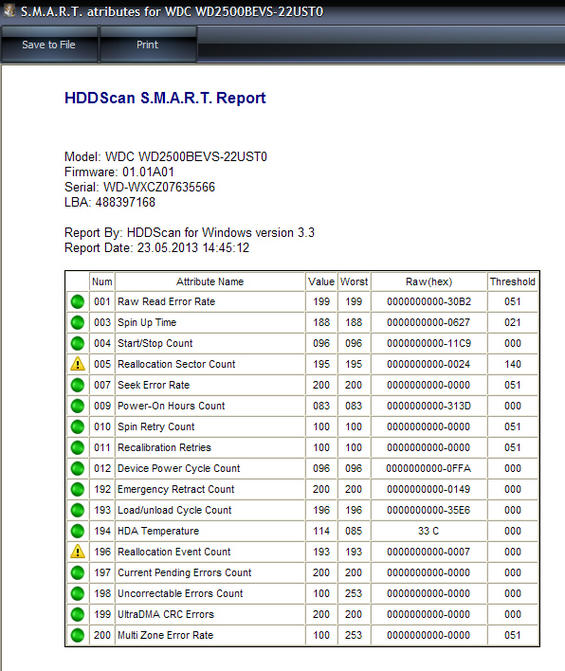Click warning icon for Reallocation Event Count
Image resolution: width=565 pixels, height=671 pixels.
click(x=77, y=552)
